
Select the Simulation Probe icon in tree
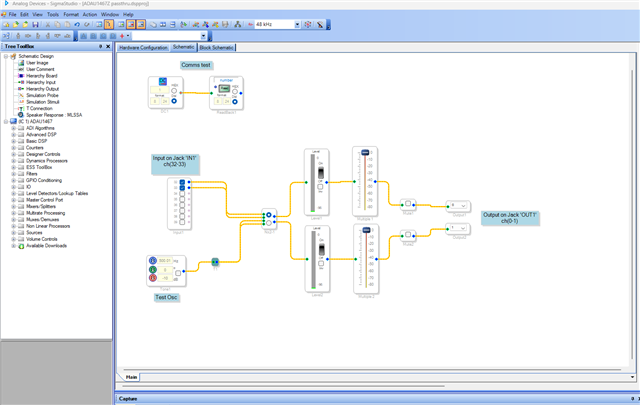click(x=21, y=96)
